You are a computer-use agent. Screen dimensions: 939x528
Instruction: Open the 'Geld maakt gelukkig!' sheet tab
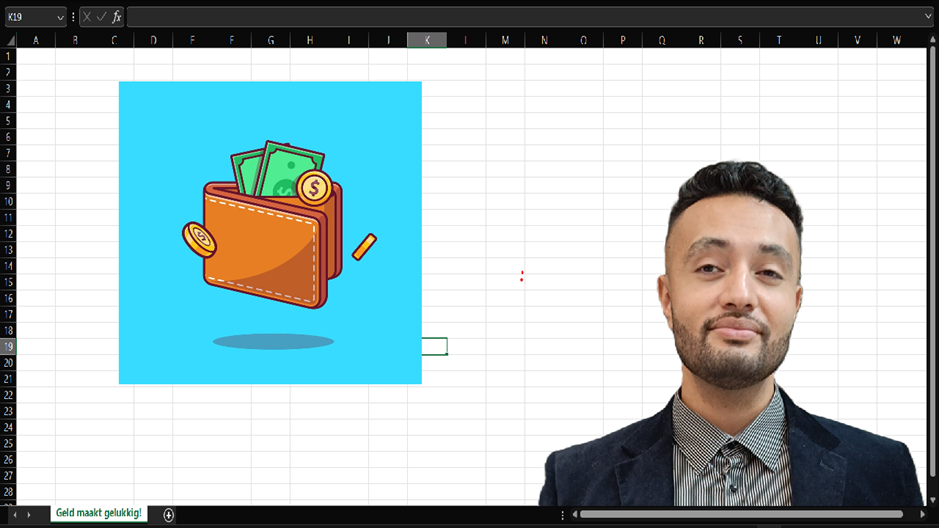point(98,513)
